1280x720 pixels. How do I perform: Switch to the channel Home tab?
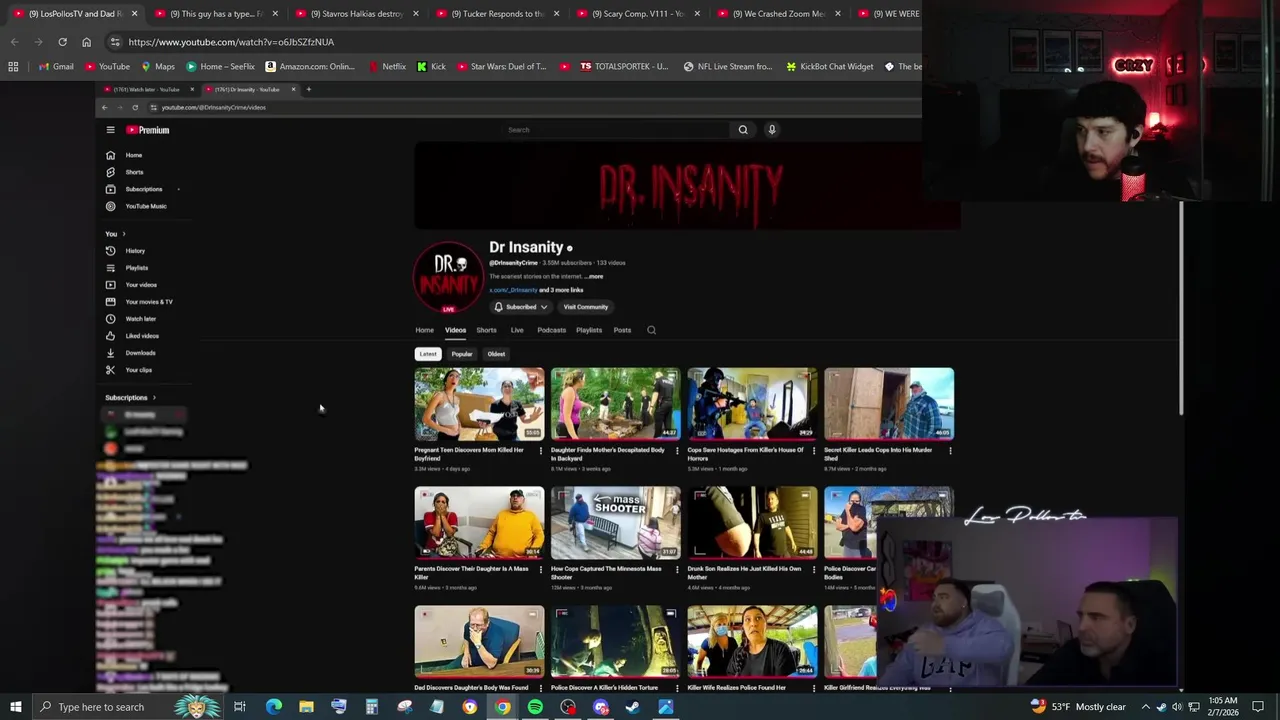[x=425, y=330]
